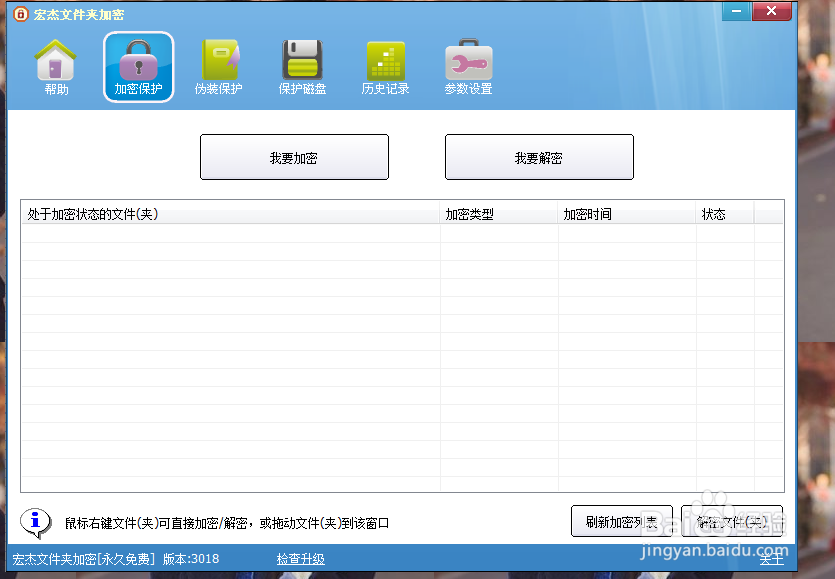Sort by the 状态 column header
Screen dimensions: 835x579
725,214
